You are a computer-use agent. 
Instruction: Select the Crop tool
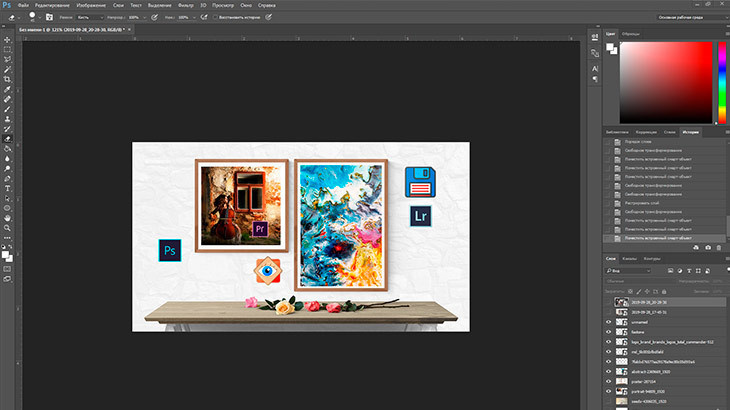7,79
